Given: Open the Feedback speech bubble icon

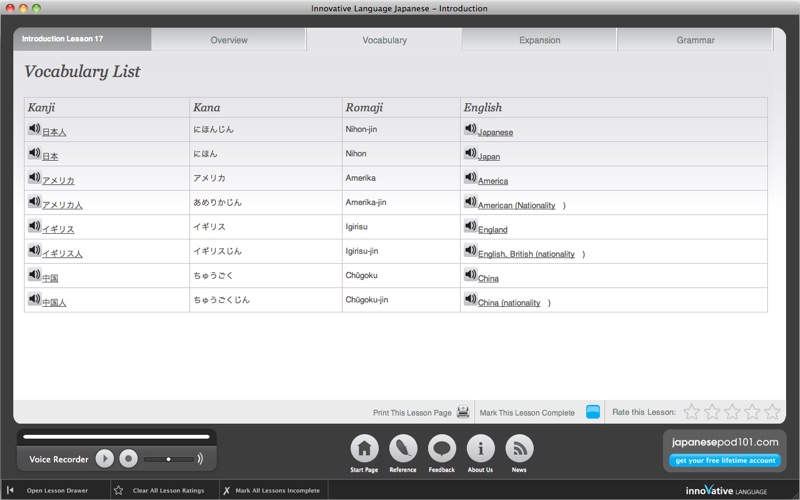Looking at the screenshot, I should [x=442, y=449].
